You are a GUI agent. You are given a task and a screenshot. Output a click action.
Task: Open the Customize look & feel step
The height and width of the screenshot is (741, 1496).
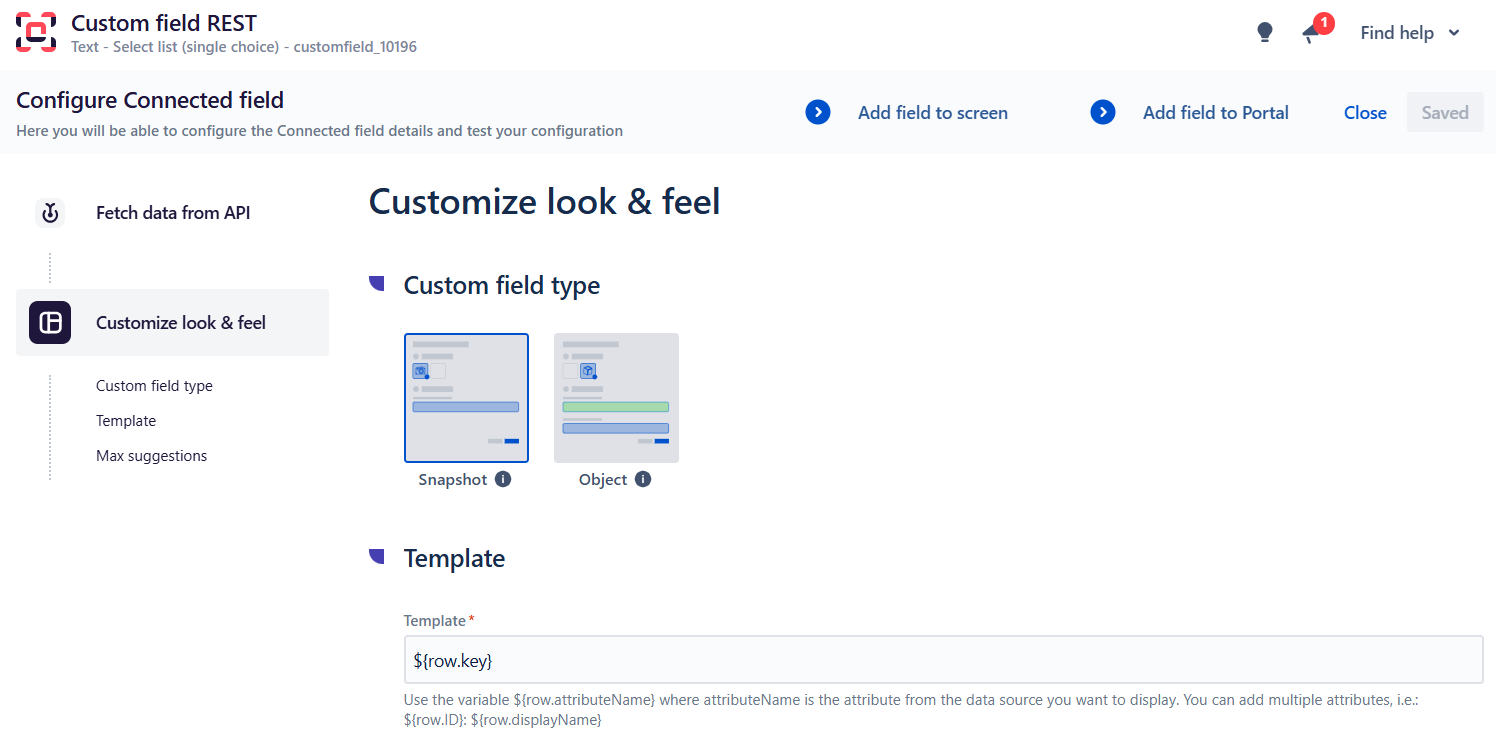(x=181, y=323)
